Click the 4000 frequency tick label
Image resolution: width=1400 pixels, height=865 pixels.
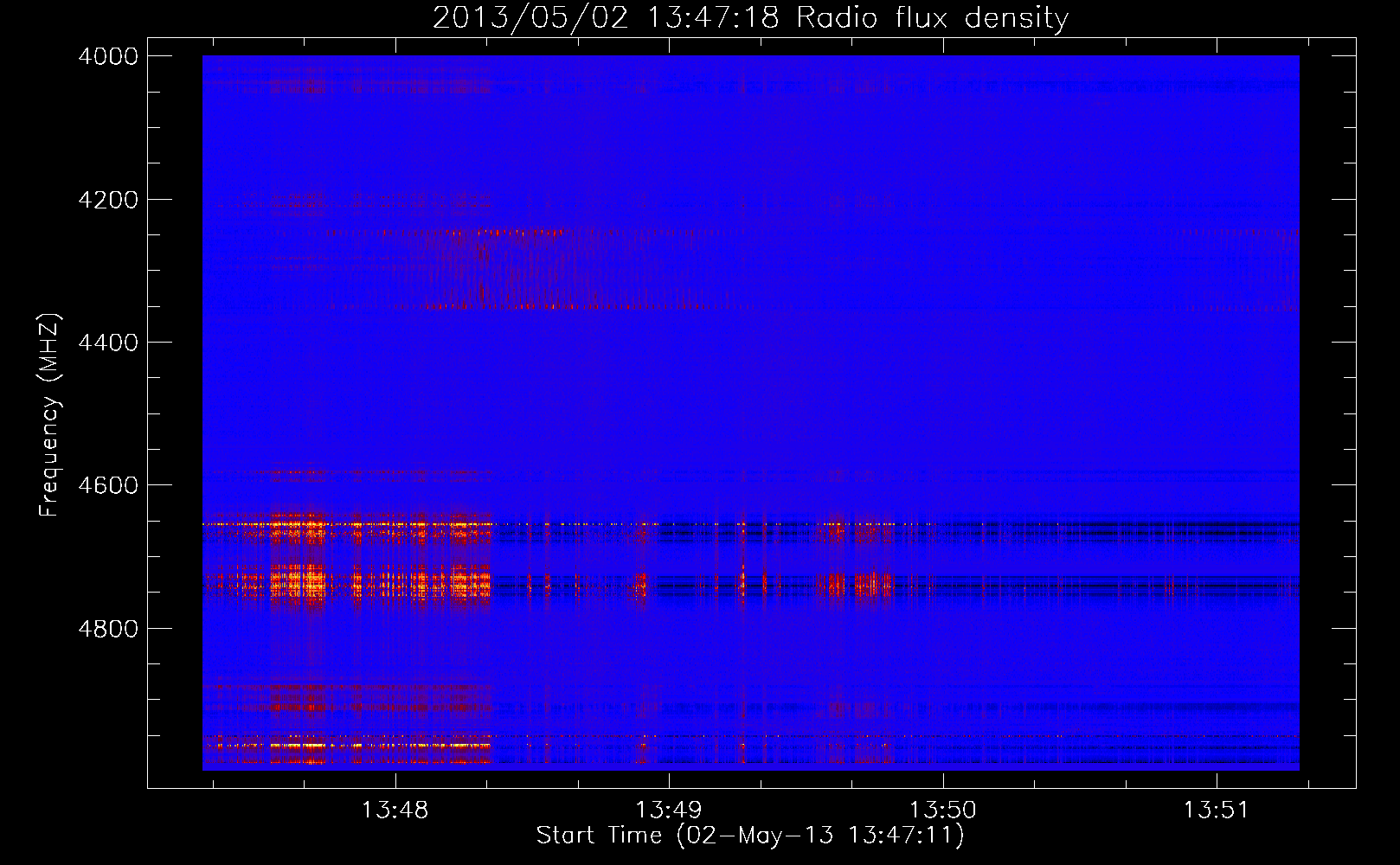pos(108,56)
